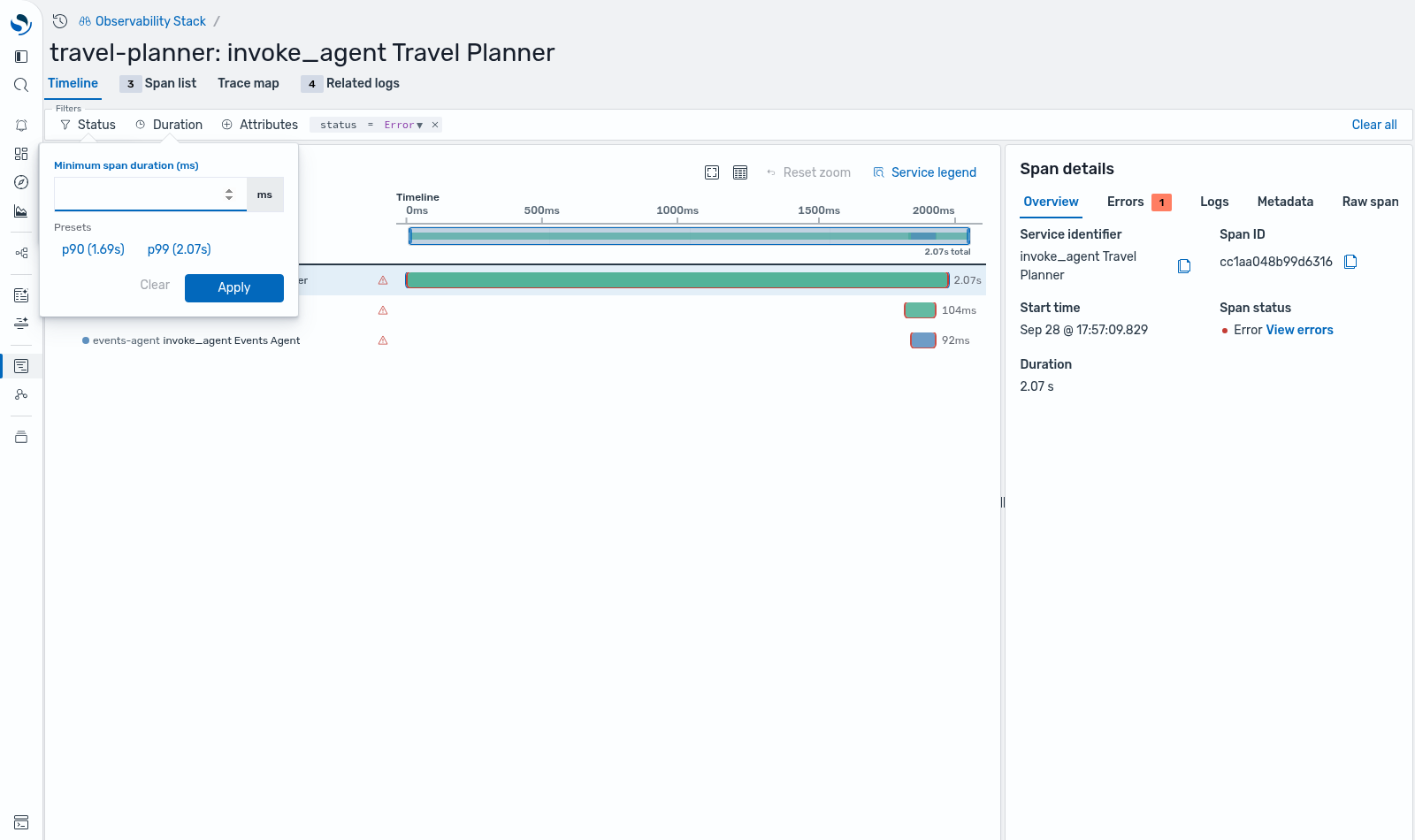Switch to the Span list tab
The image size is (1415, 840).
point(159,83)
